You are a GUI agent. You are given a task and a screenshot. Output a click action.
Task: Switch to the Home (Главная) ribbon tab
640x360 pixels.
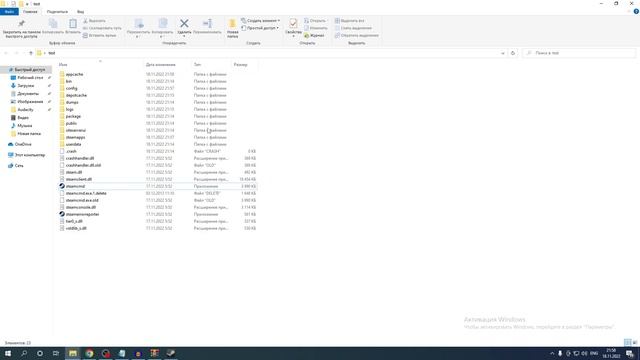tap(30, 12)
